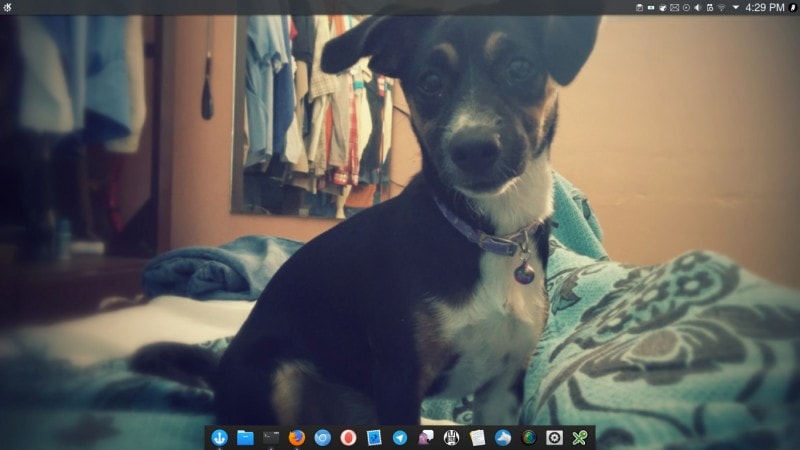Click the round black icon beside clock
Viewport: 800px width, 450px height.
click(x=793, y=8)
